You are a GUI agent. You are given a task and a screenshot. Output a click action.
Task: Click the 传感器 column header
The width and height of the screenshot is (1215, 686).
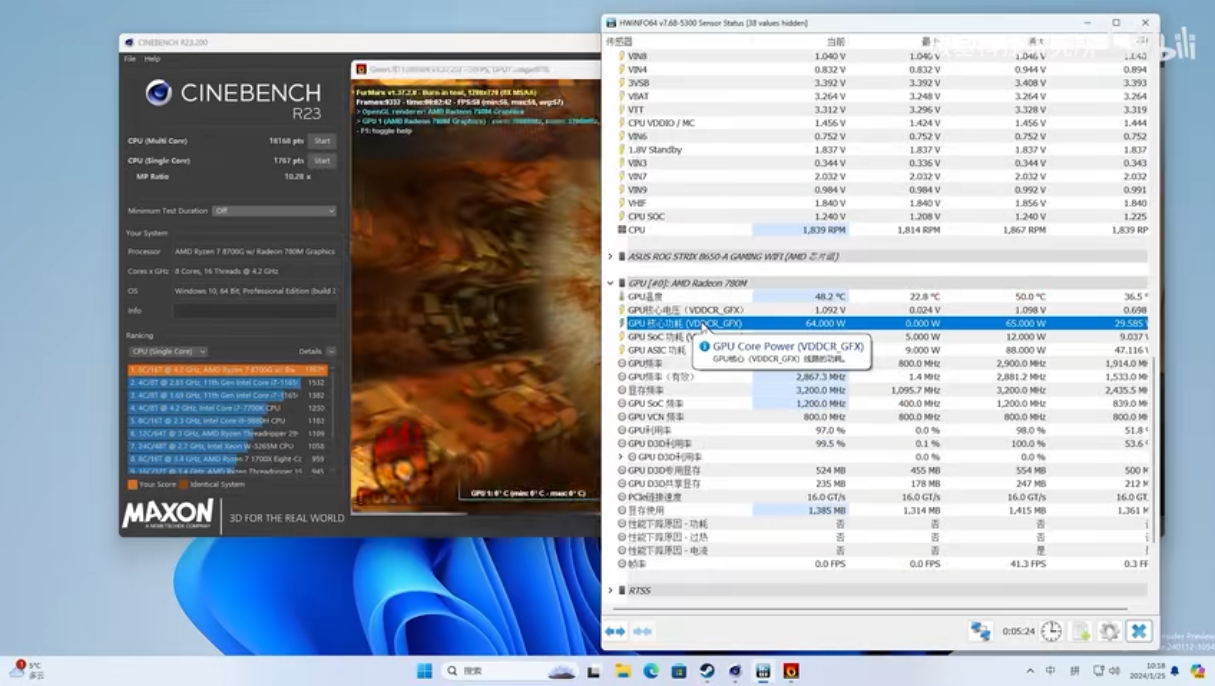click(619, 42)
